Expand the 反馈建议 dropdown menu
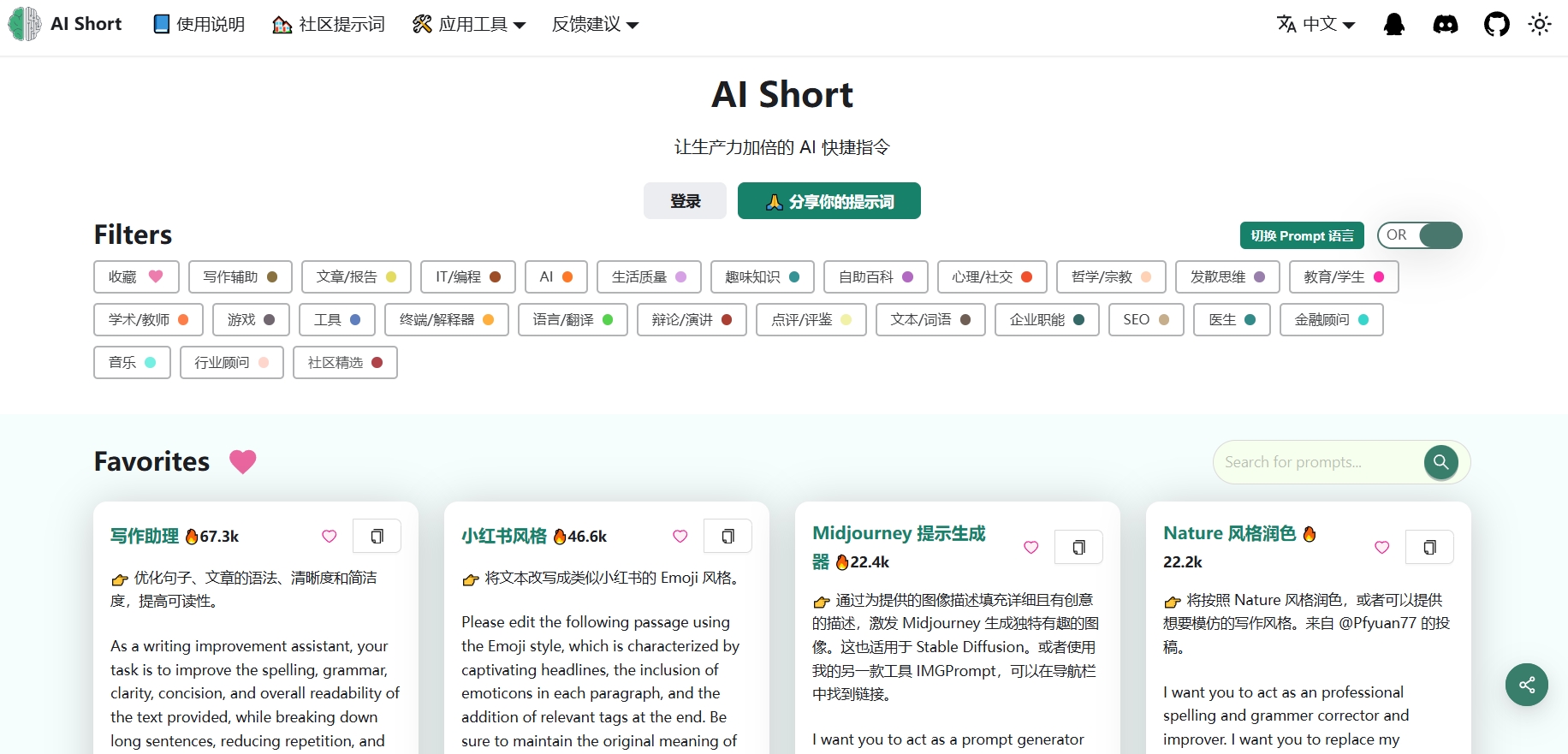The height and width of the screenshot is (754, 1568). pyautogui.click(x=596, y=24)
